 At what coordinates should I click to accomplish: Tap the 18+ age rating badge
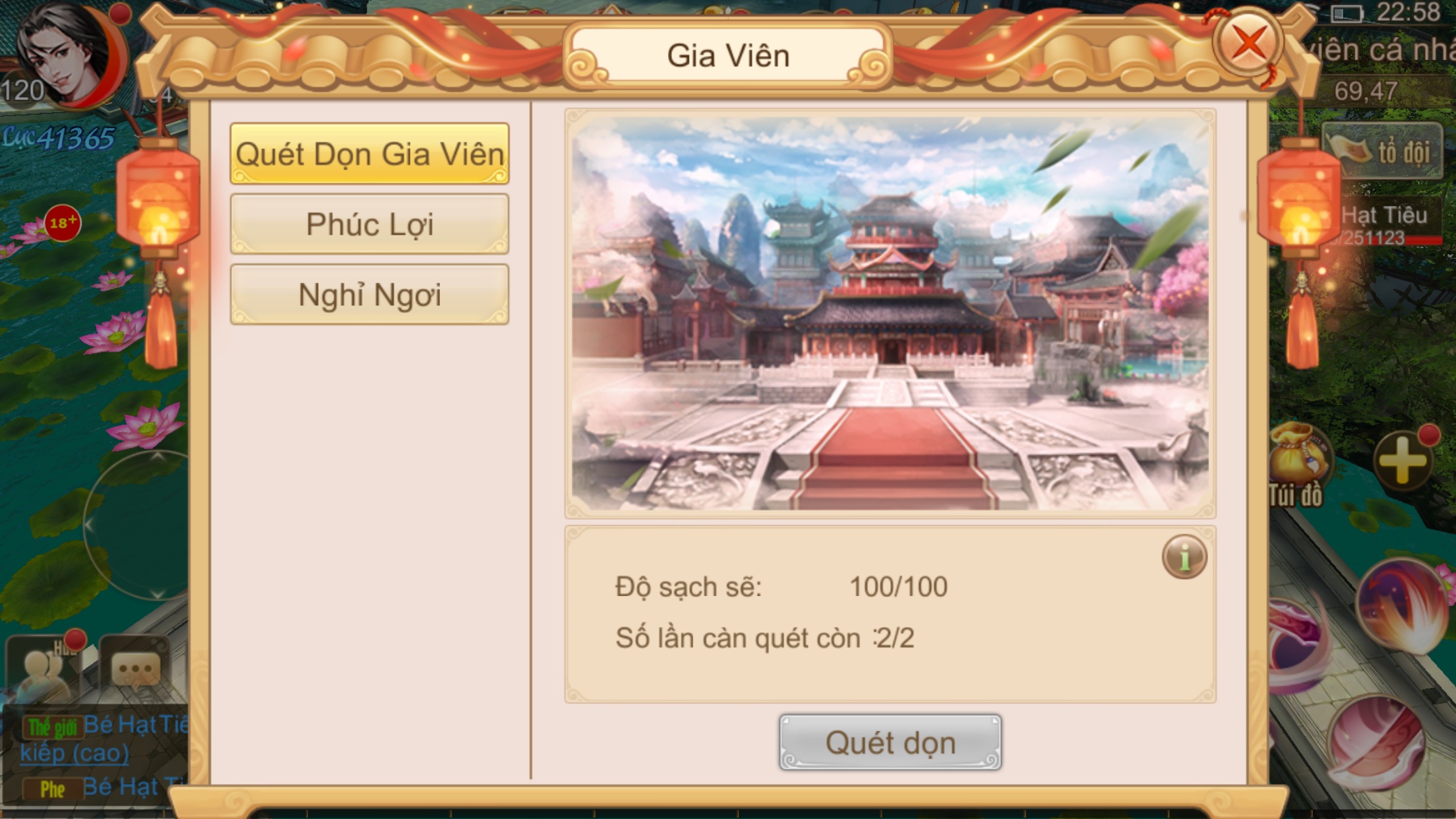(x=63, y=223)
